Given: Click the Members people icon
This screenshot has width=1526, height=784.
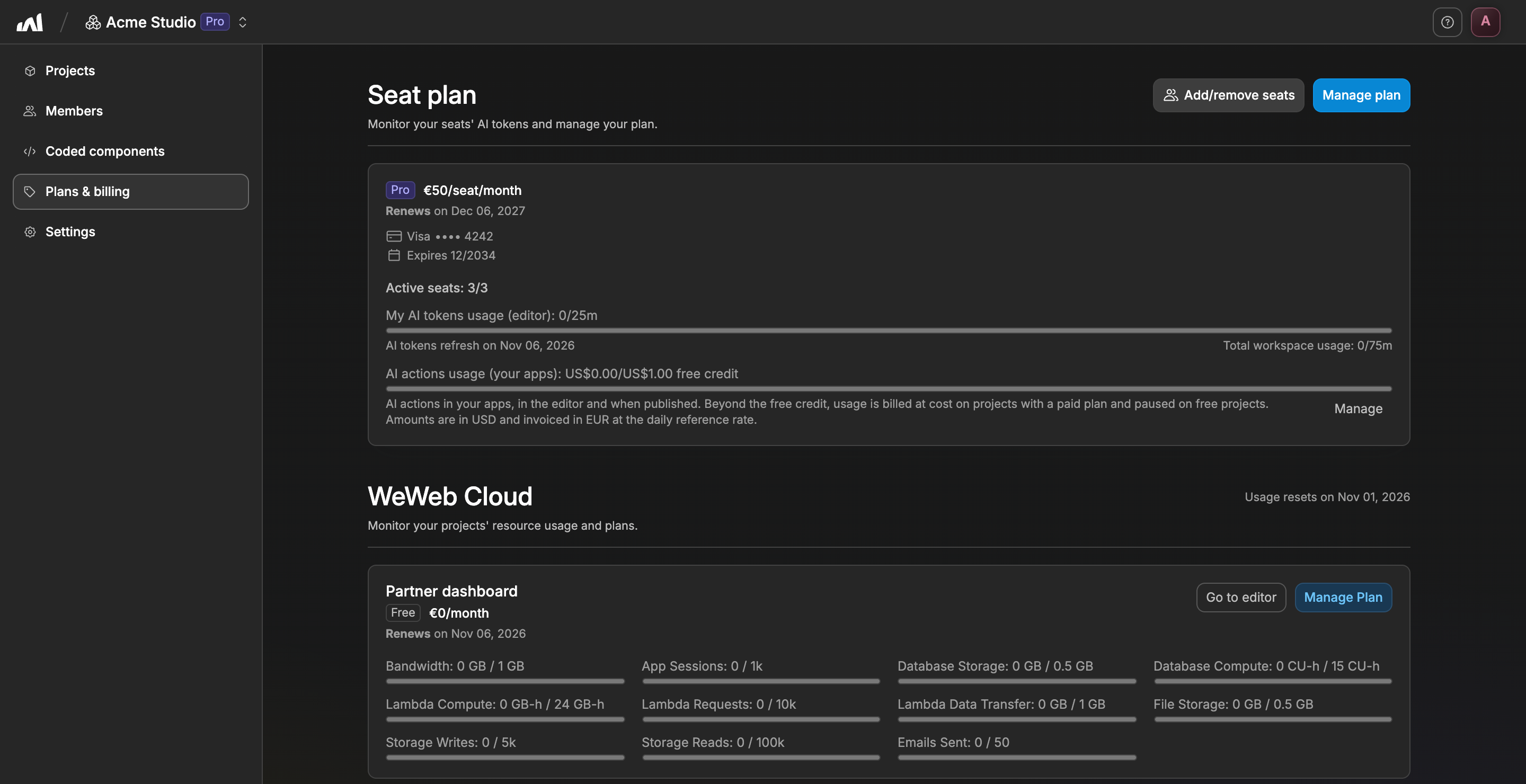Looking at the screenshot, I should 30,111.
